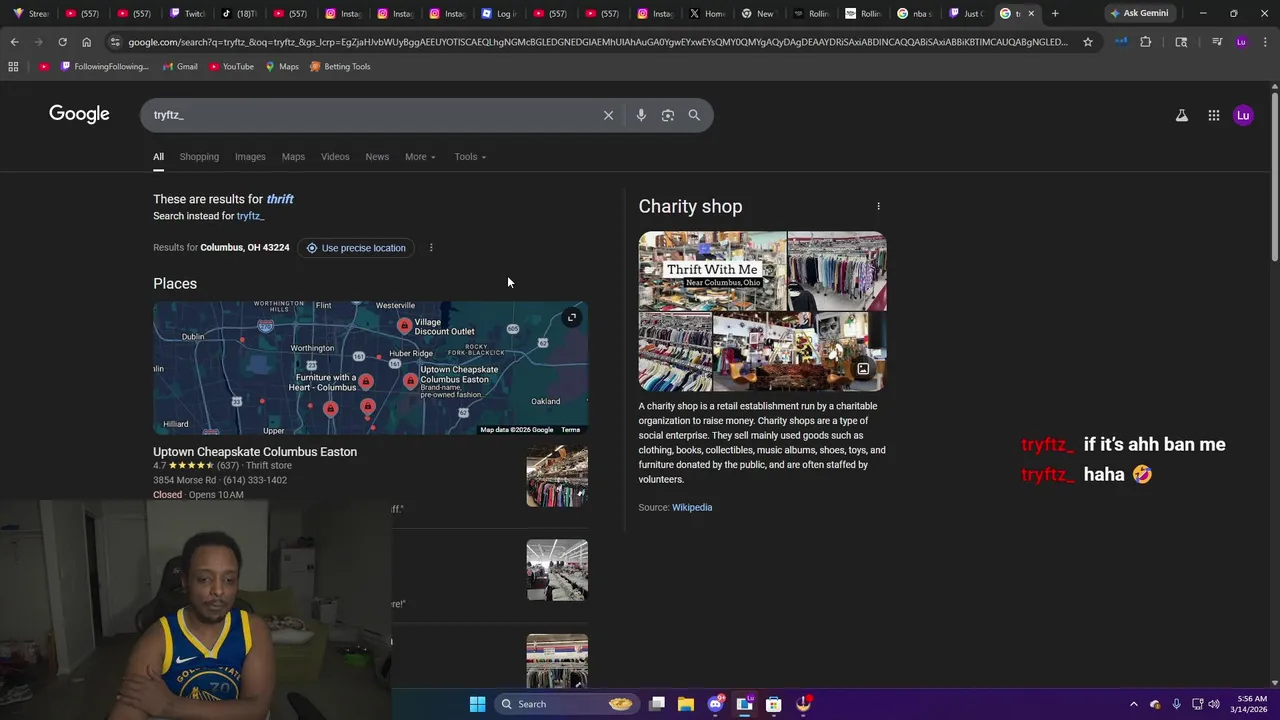Viewport: 1280px width, 720px height.
Task: Open more images icon on Charity shop photos
Action: (x=863, y=369)
